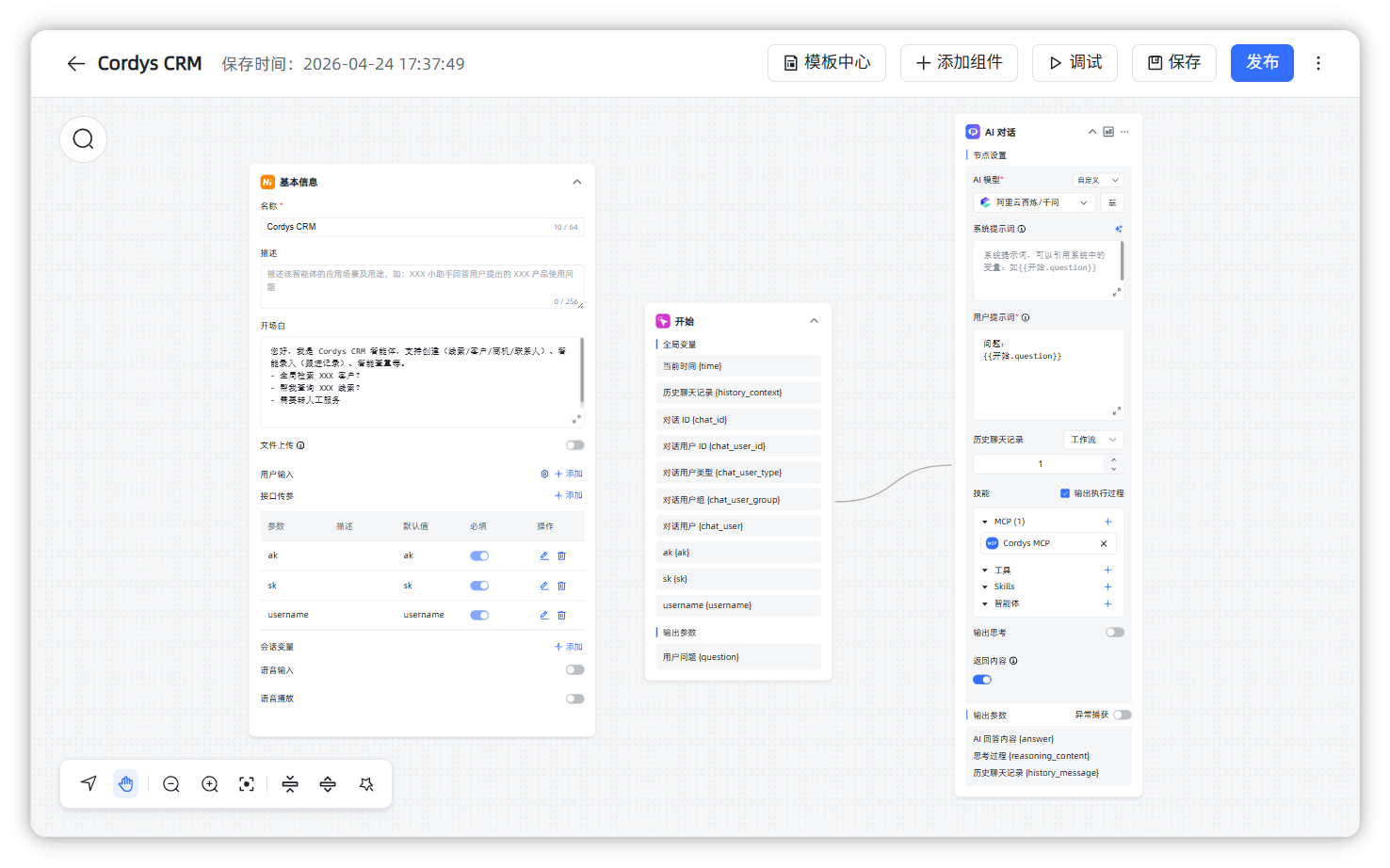Edit the ak parameter row
This screenshot has width=1390, height=868.
click(x=544, y=555)
